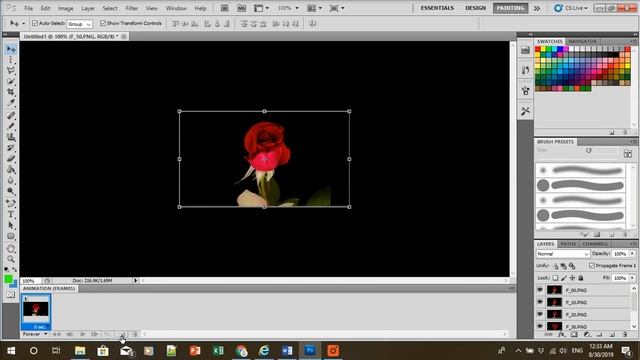640x360 pixels.
Task: Create new adjustment layer
Action: tap(587, 335)
